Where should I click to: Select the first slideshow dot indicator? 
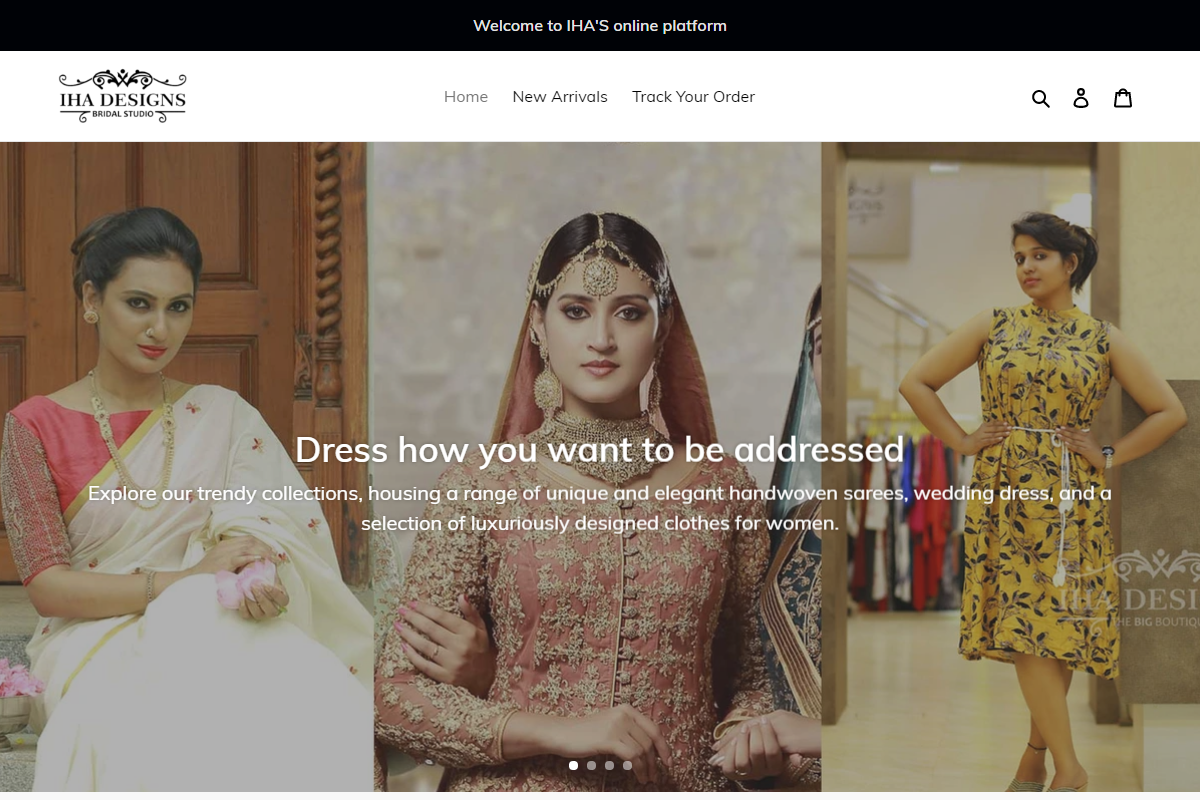tap(573, 765)
